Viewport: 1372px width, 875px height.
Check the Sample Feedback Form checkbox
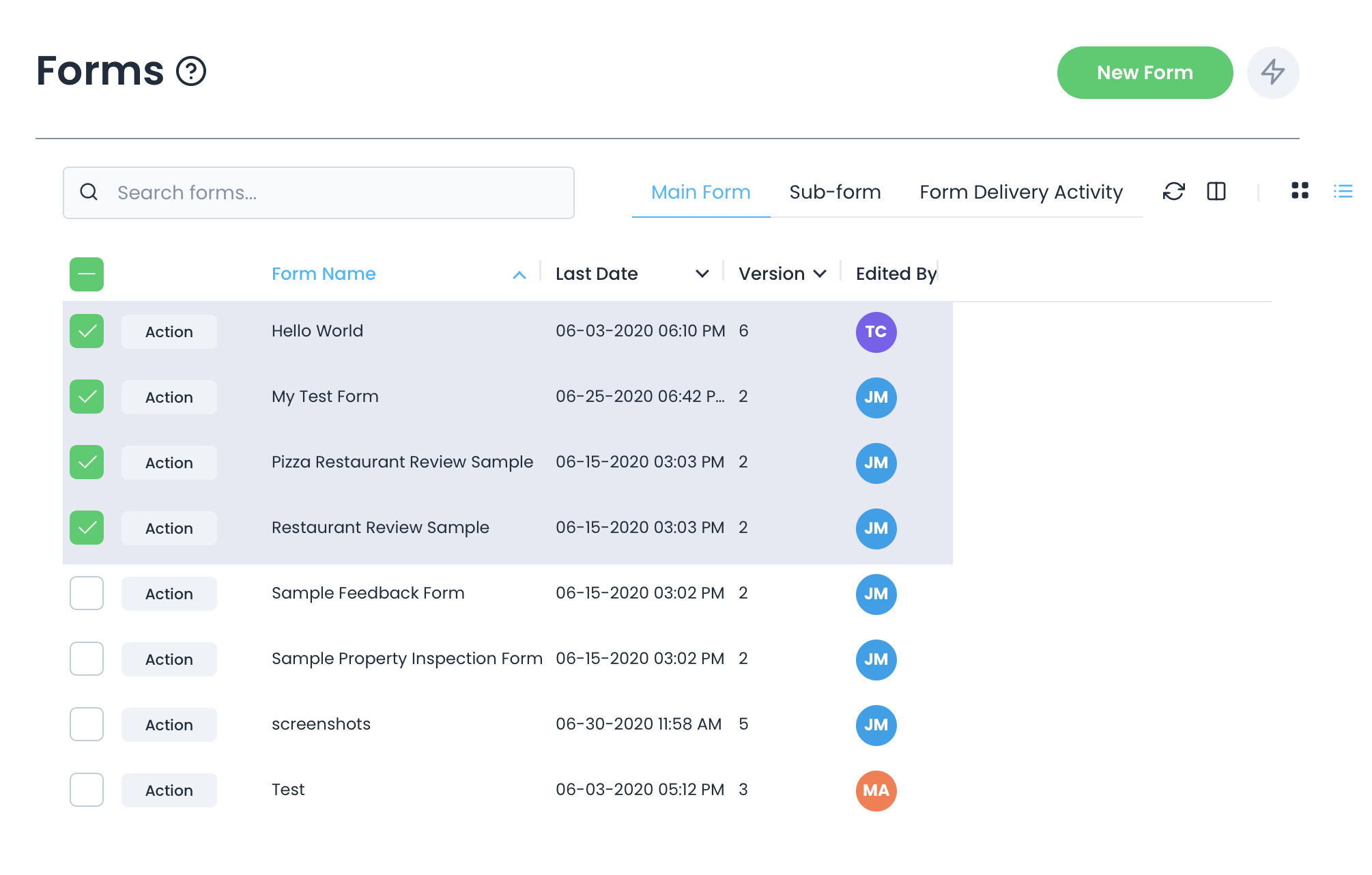(x=87, y=594)
